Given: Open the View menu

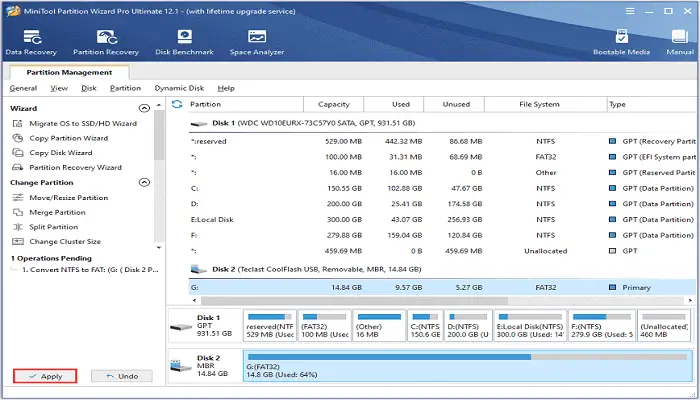Looking at the screenshot, I should [x=59, y=88].
